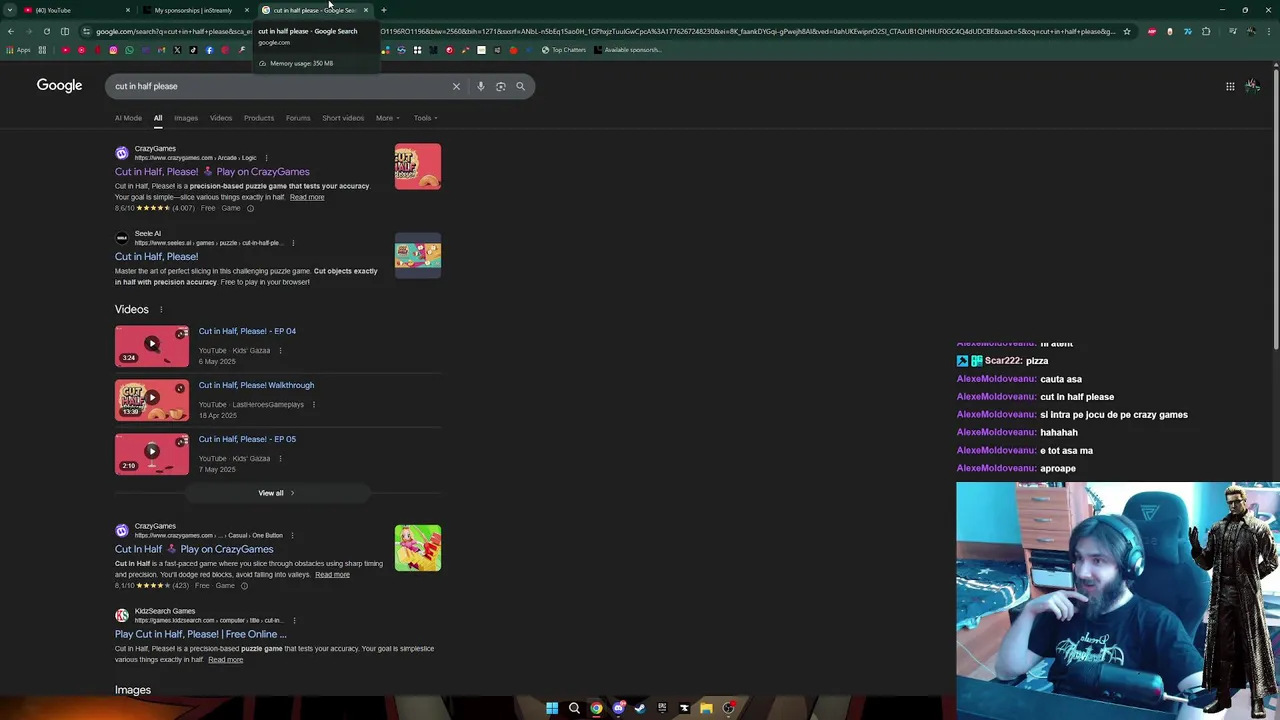
Task: Open the Google apps grid
Action: [1230, 86]
